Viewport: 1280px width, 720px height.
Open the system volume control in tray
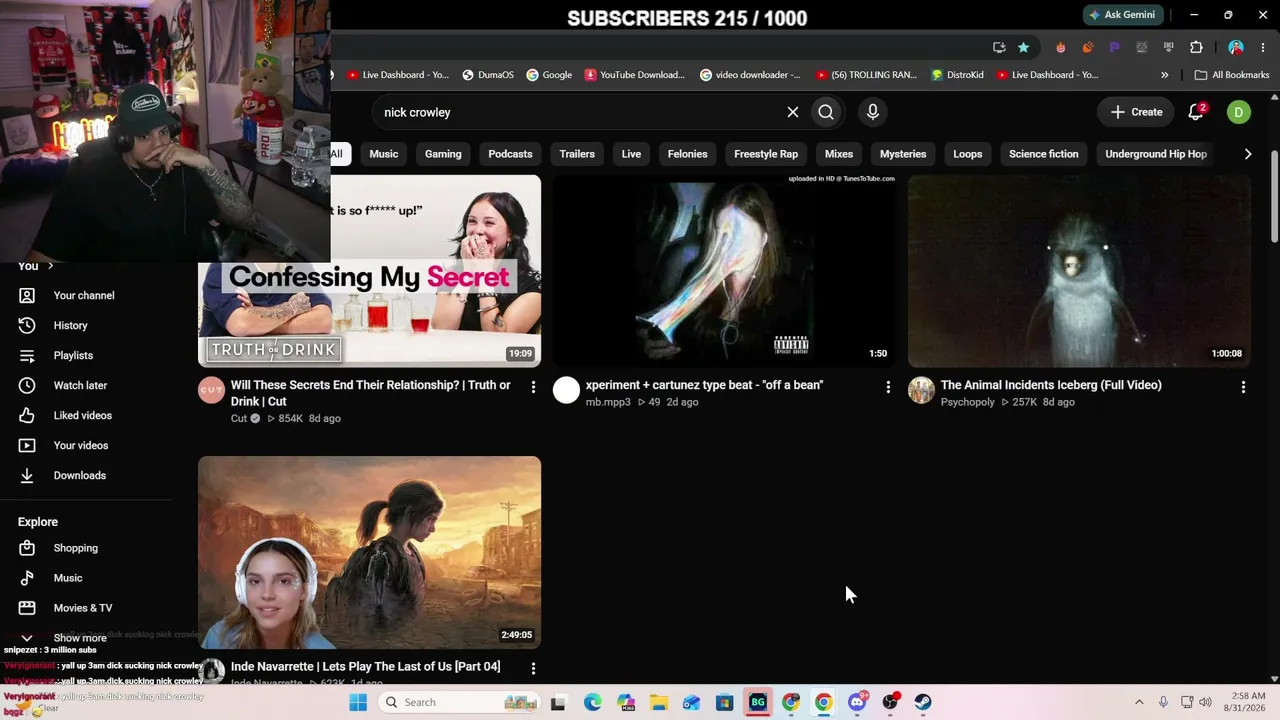click(x=1205, y=702)
